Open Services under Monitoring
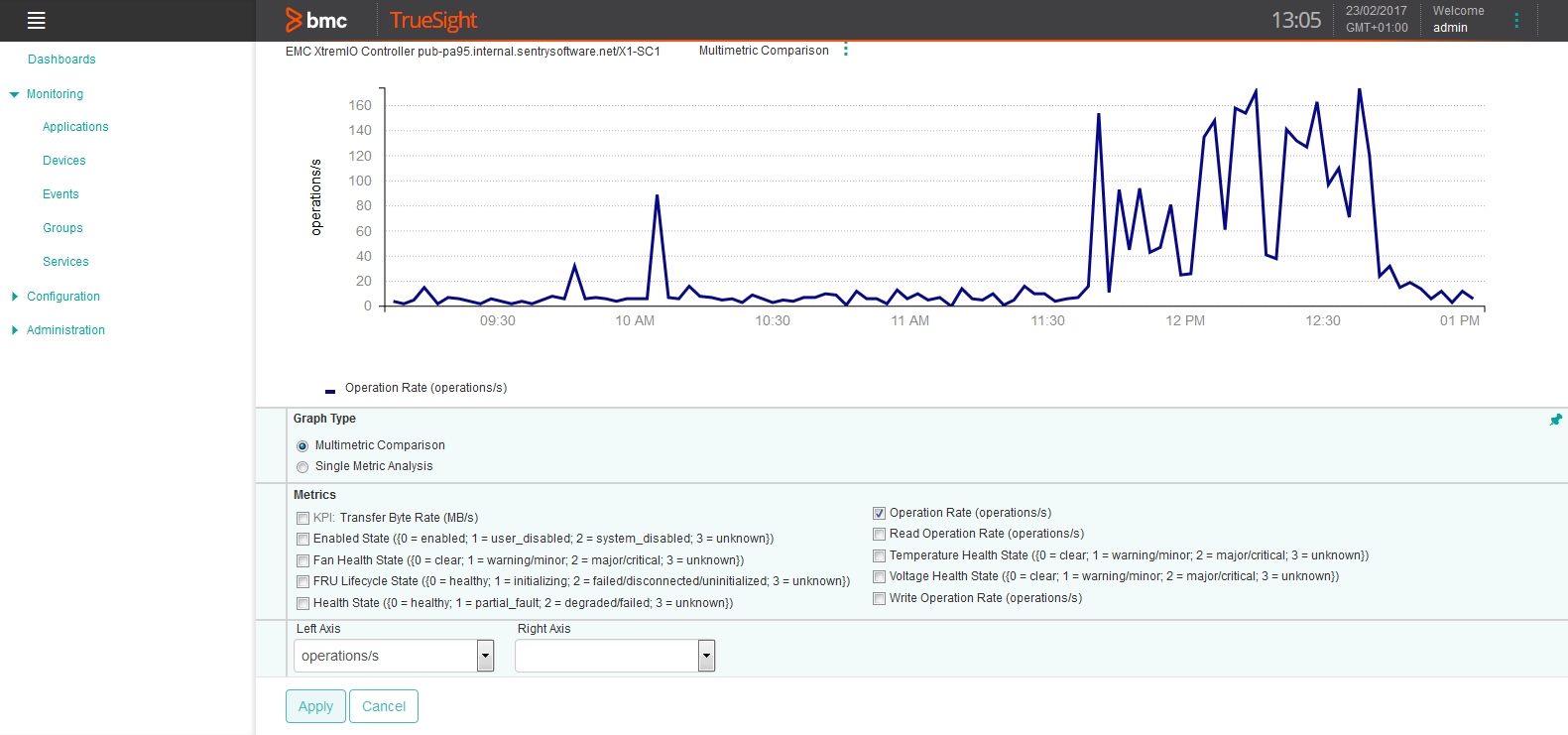Screen dimensions: 1568x735 (65, 262)
